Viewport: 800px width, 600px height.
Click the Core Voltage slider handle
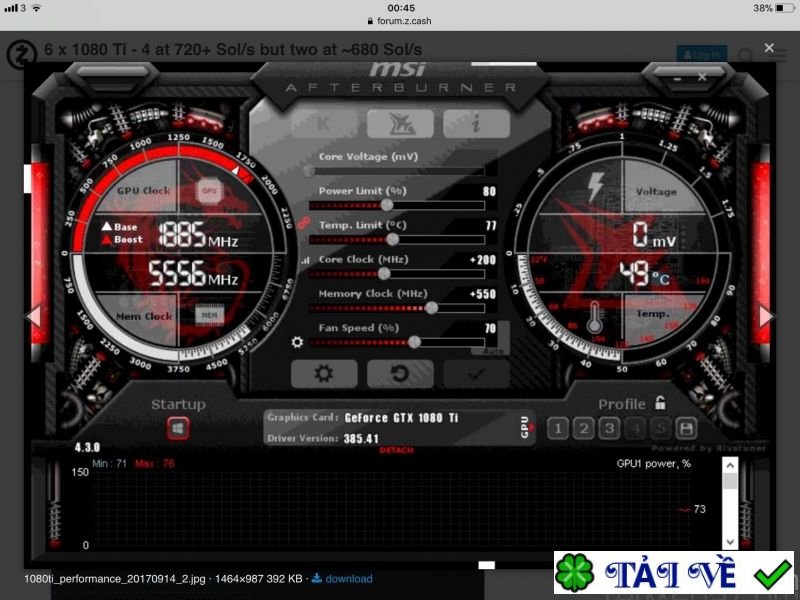[309, 171]
